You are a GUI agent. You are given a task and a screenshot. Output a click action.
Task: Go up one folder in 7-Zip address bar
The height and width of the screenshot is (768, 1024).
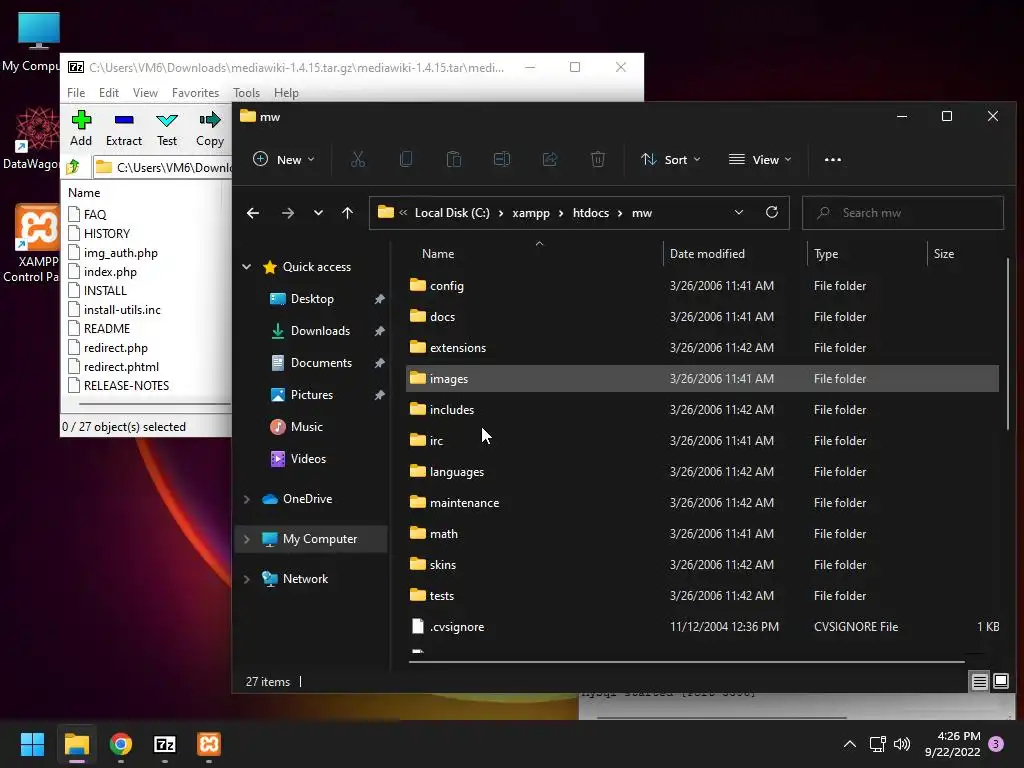pos(73,167)
